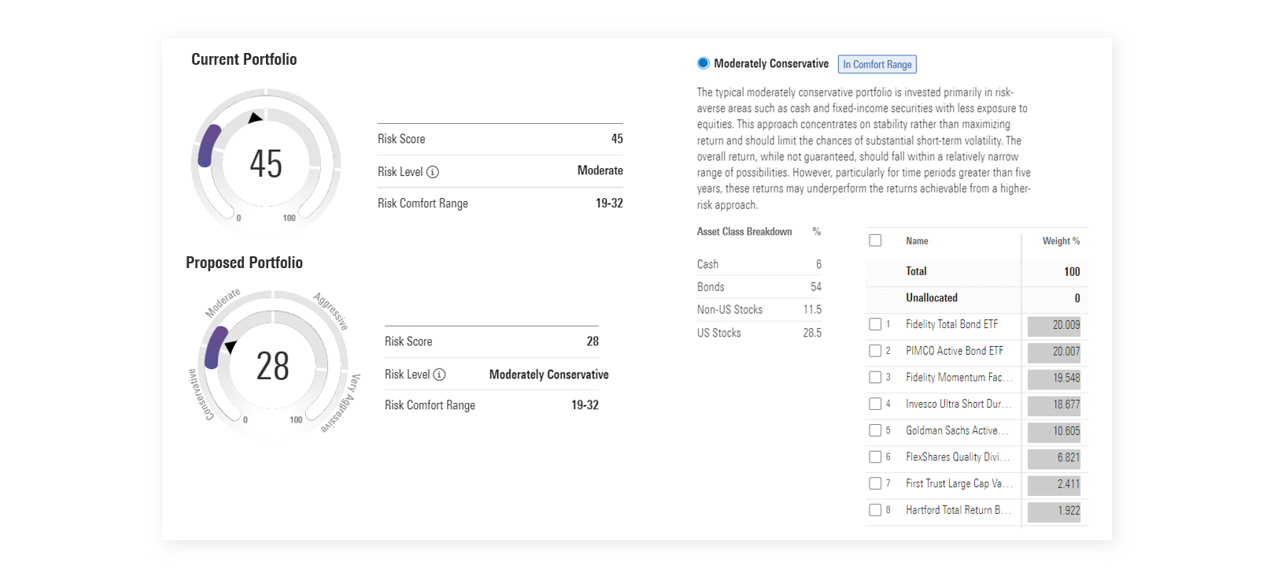Image resolution: width=1269 pixels, height=583 pixels.
Task: Click the purple comfort range arc on Proposed gauge
Action: pos(214,347)
